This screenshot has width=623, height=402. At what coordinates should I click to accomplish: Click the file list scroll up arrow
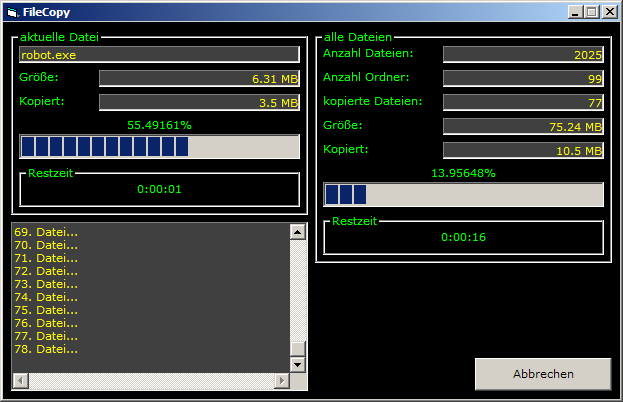coord(296,232)
